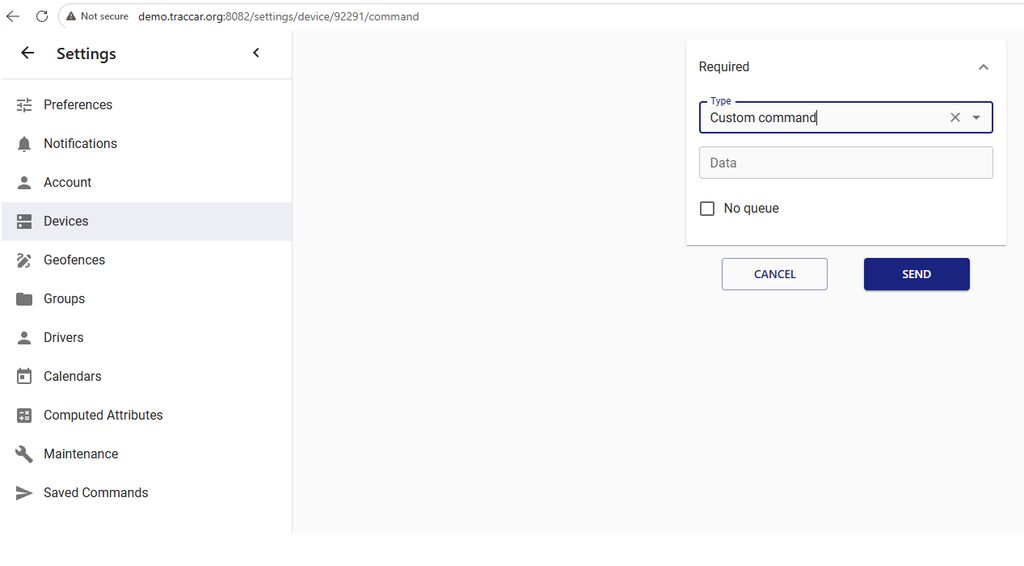The height and width of the screenshot is (566, 1024).
Task: Click the Preferences sliders icon
Action: [x=24, y=105]
